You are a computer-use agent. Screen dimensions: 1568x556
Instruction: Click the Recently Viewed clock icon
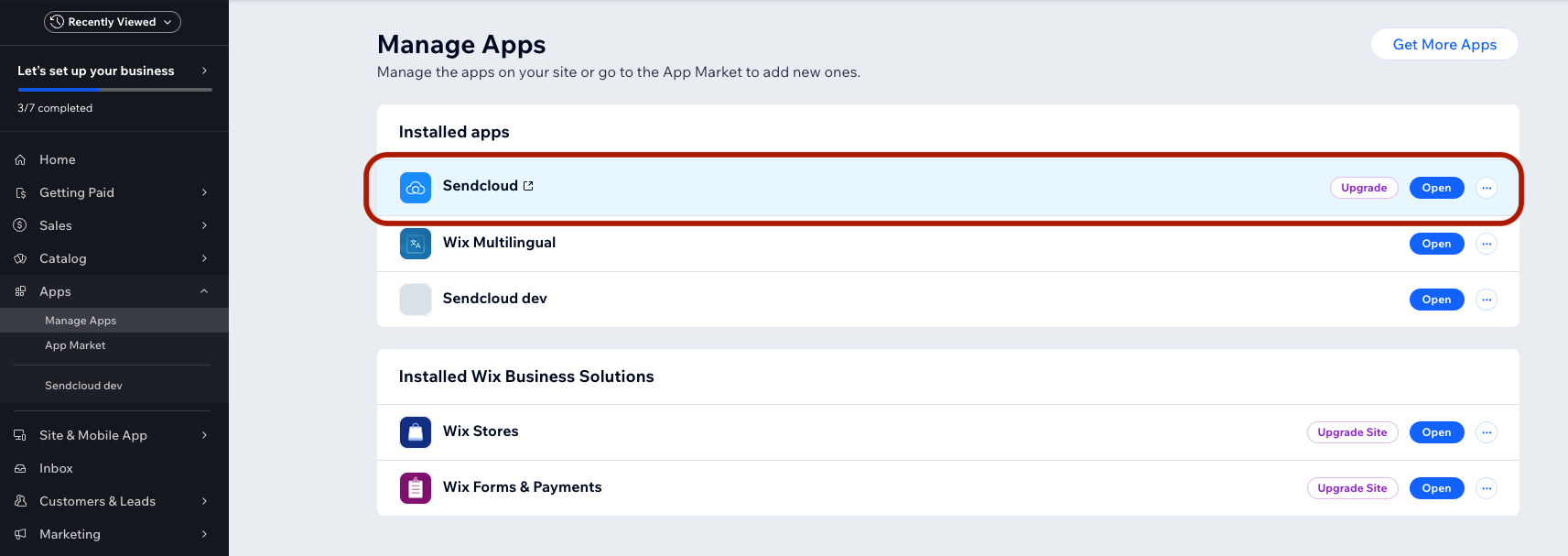pyautogui.click(x=57, y=22)
